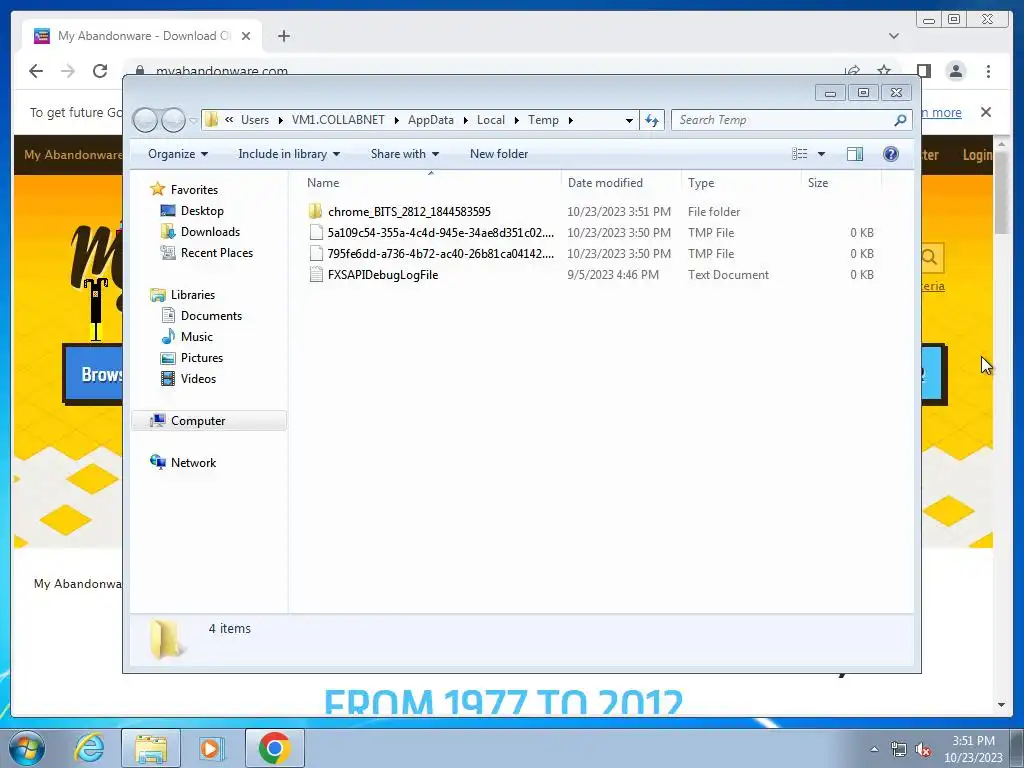
Task: Show the preview pane icon
Action: point(854,154)
